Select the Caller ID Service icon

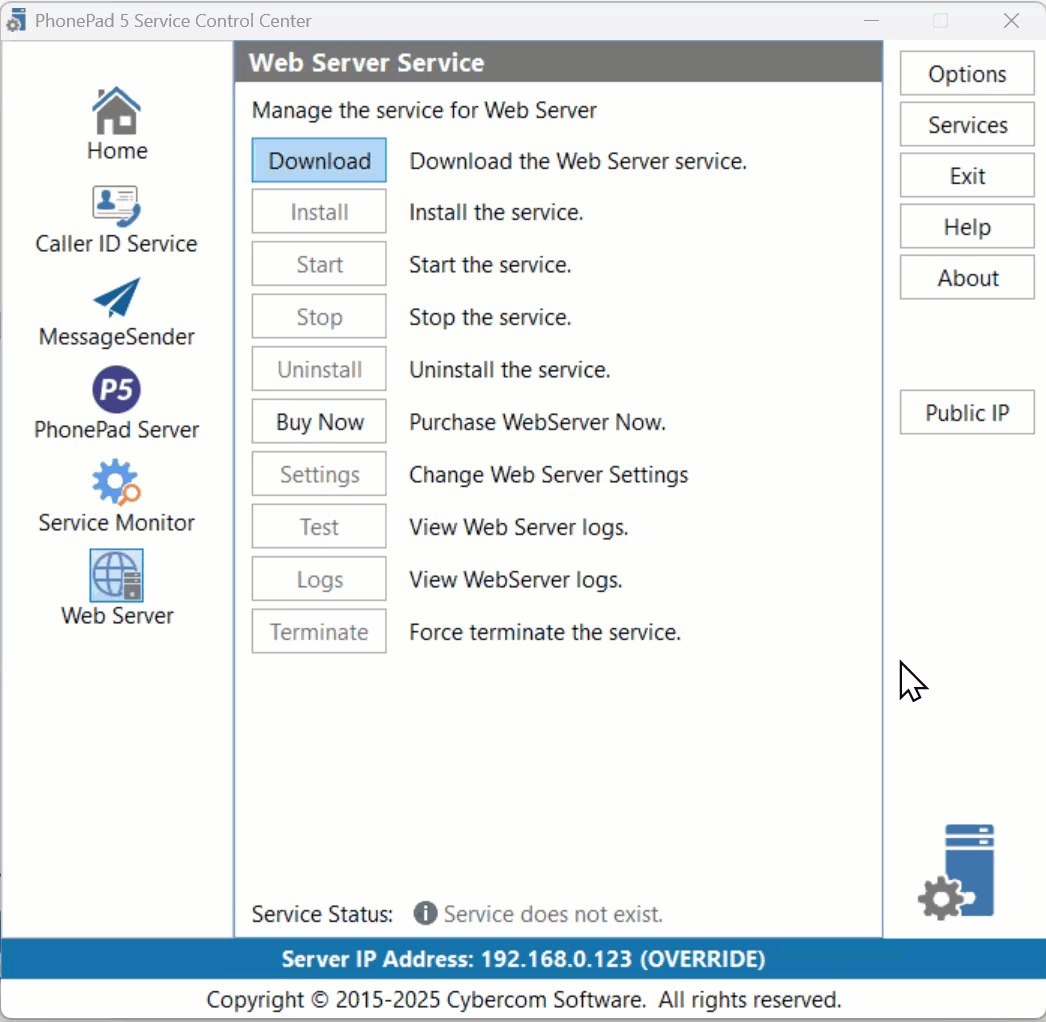point(116,205)
